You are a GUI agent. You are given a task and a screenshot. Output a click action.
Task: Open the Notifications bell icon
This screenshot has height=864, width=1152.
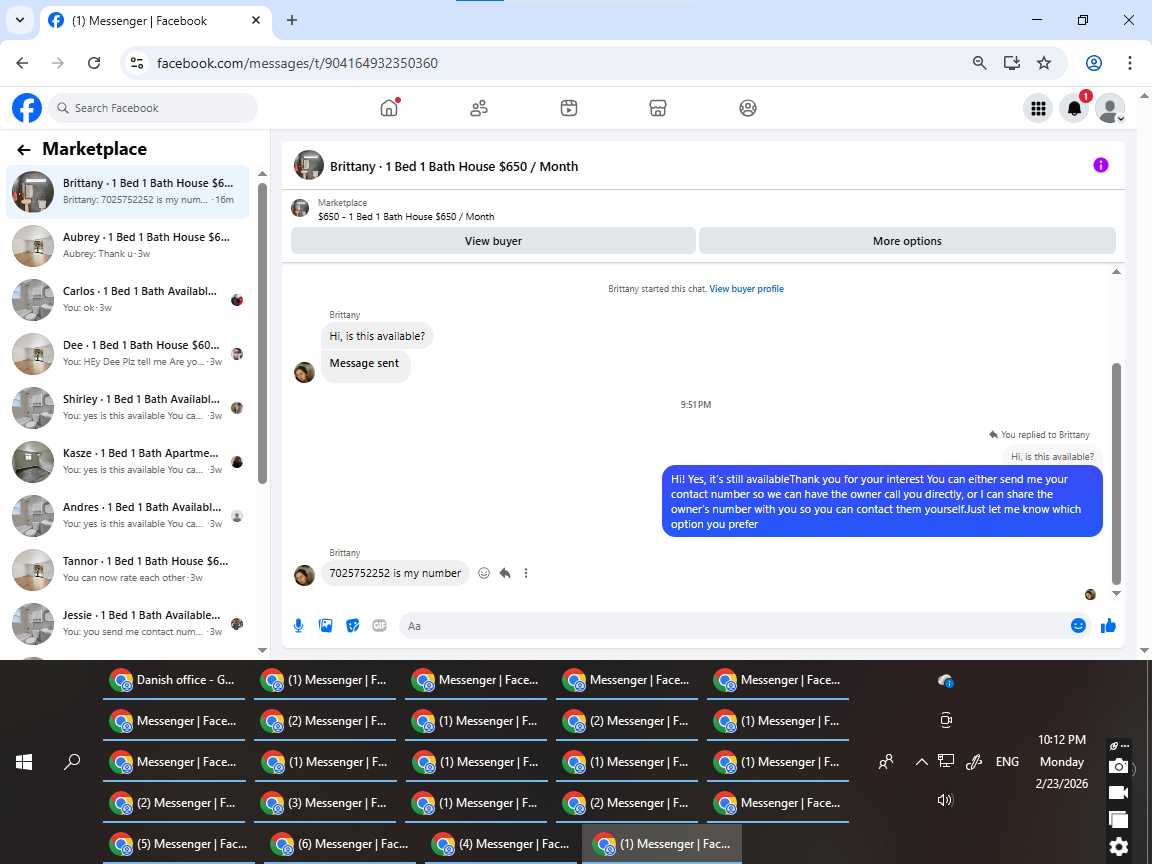pyautogui.click(x=1074, y=109)
